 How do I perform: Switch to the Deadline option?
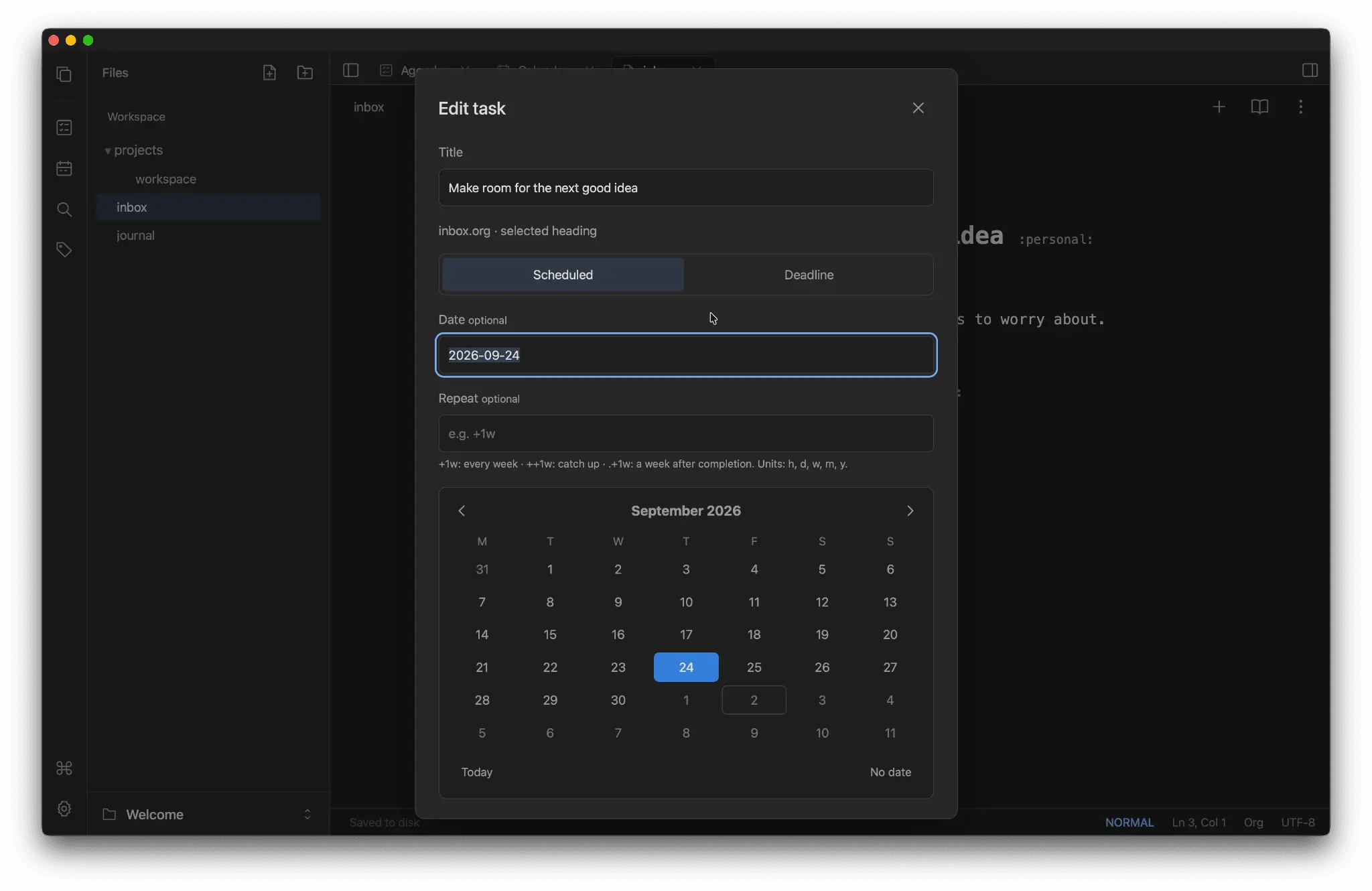[x=809, y=275]
